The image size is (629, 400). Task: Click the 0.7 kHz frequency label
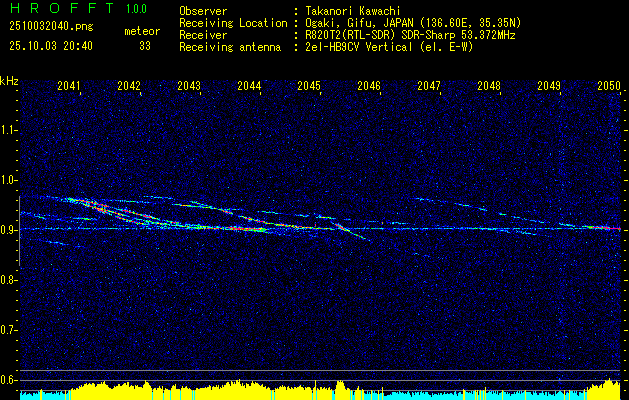point(8,330)
